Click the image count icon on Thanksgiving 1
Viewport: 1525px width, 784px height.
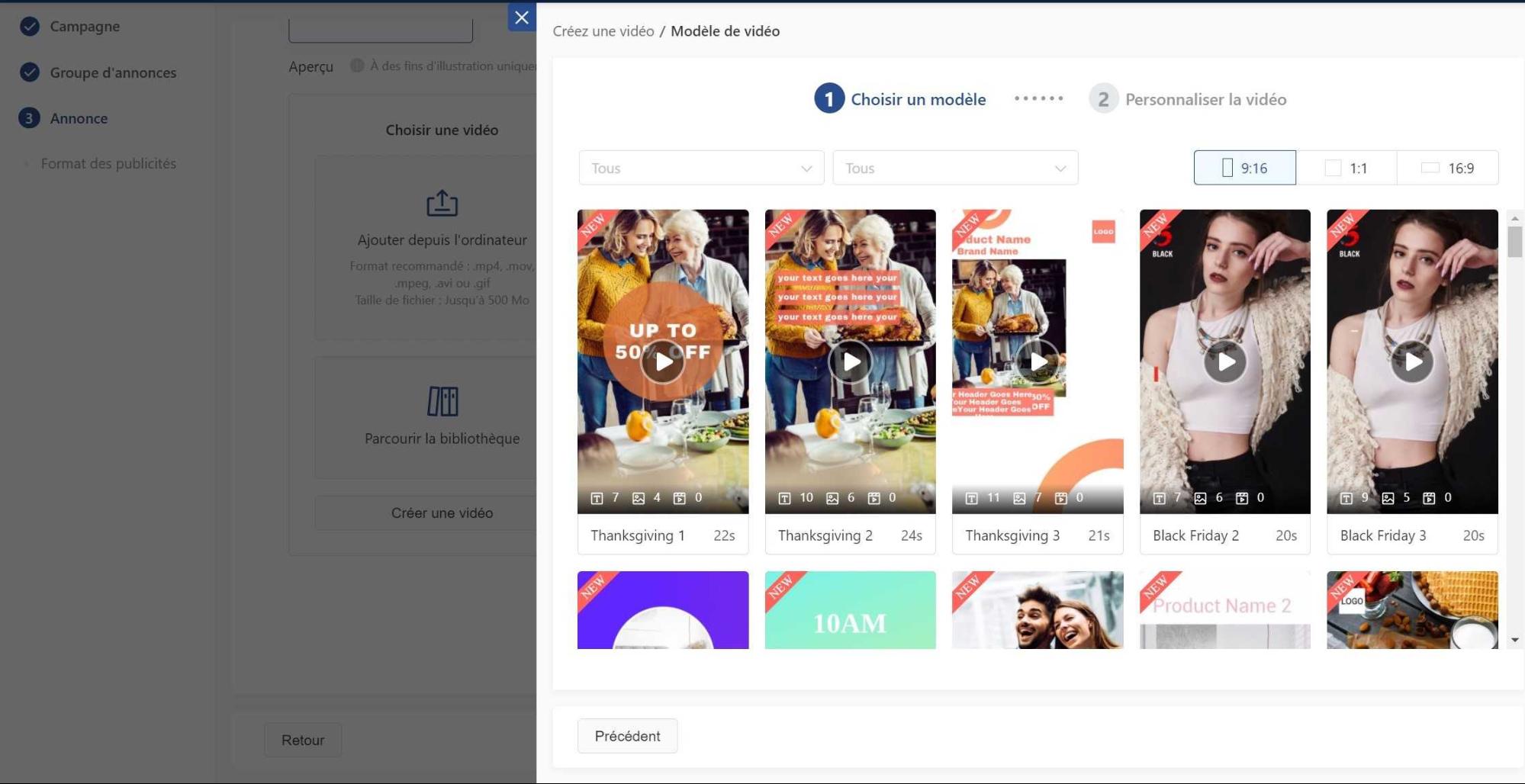click(639, 498)
